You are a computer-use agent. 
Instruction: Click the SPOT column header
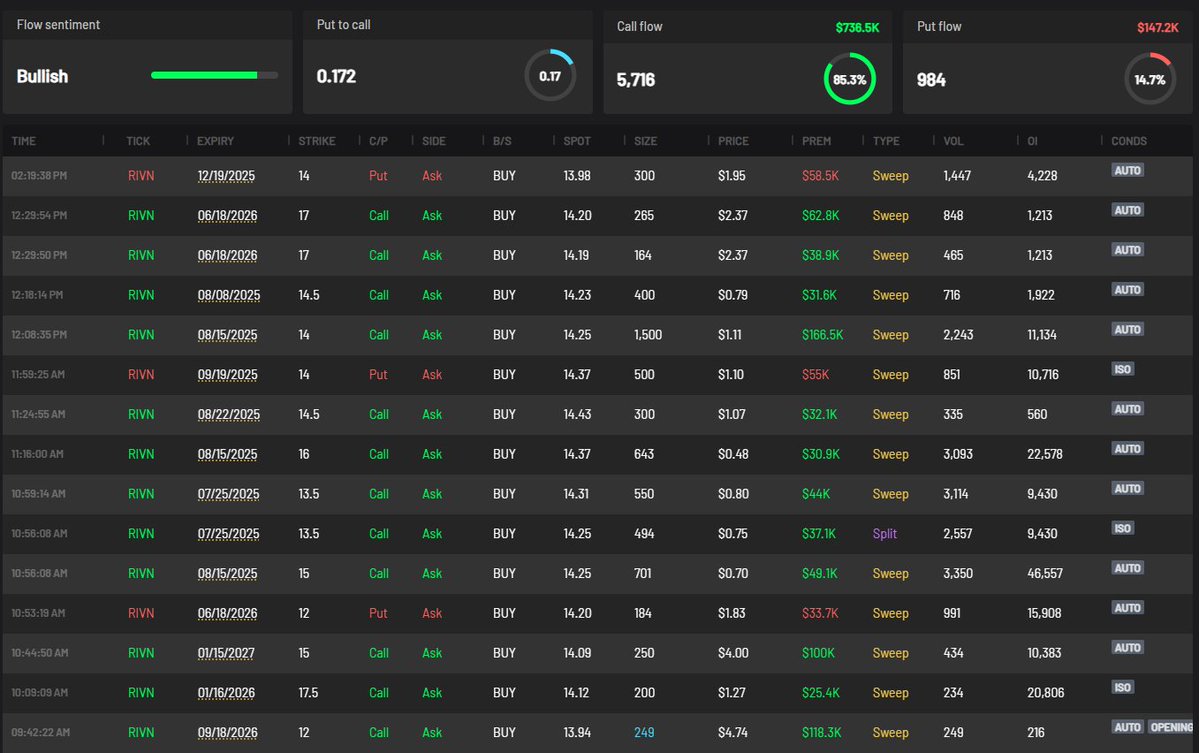577,141
